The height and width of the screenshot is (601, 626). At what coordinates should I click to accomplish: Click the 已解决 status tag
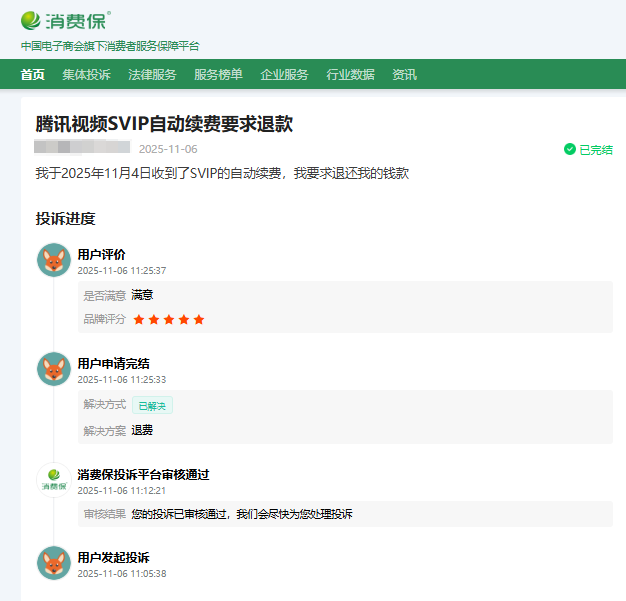pos(152,405)
